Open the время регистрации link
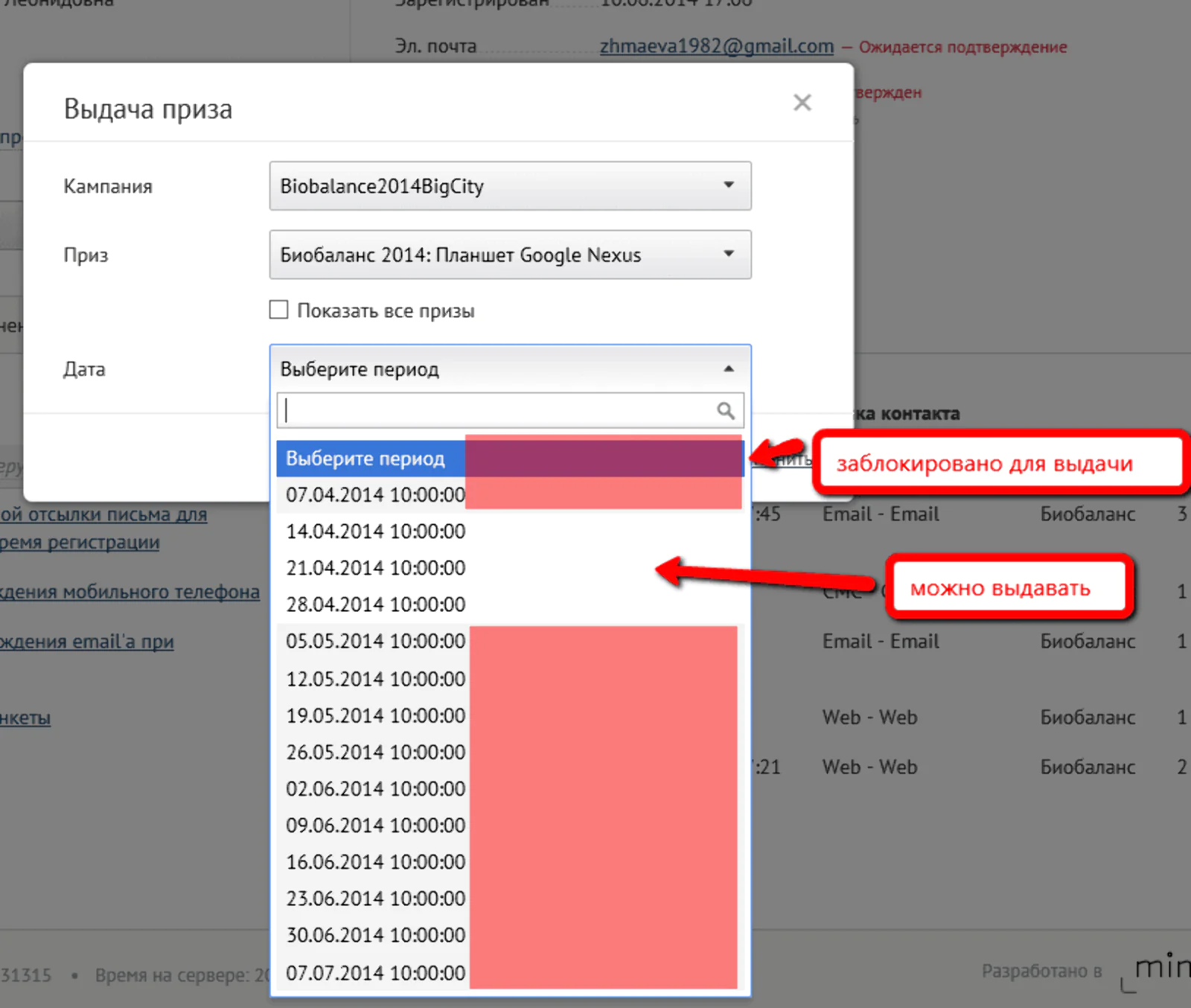 80,543
